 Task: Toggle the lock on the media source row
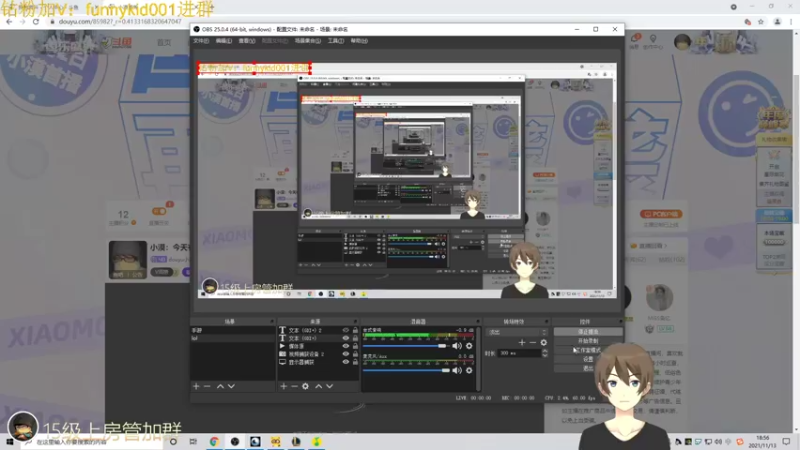356,346
